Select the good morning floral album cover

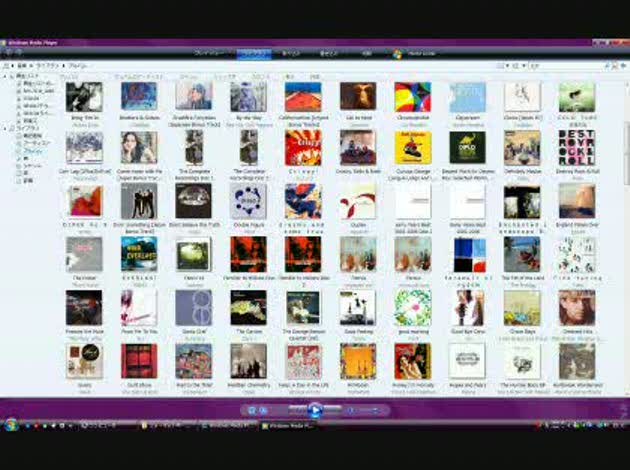tap(413, 308)
